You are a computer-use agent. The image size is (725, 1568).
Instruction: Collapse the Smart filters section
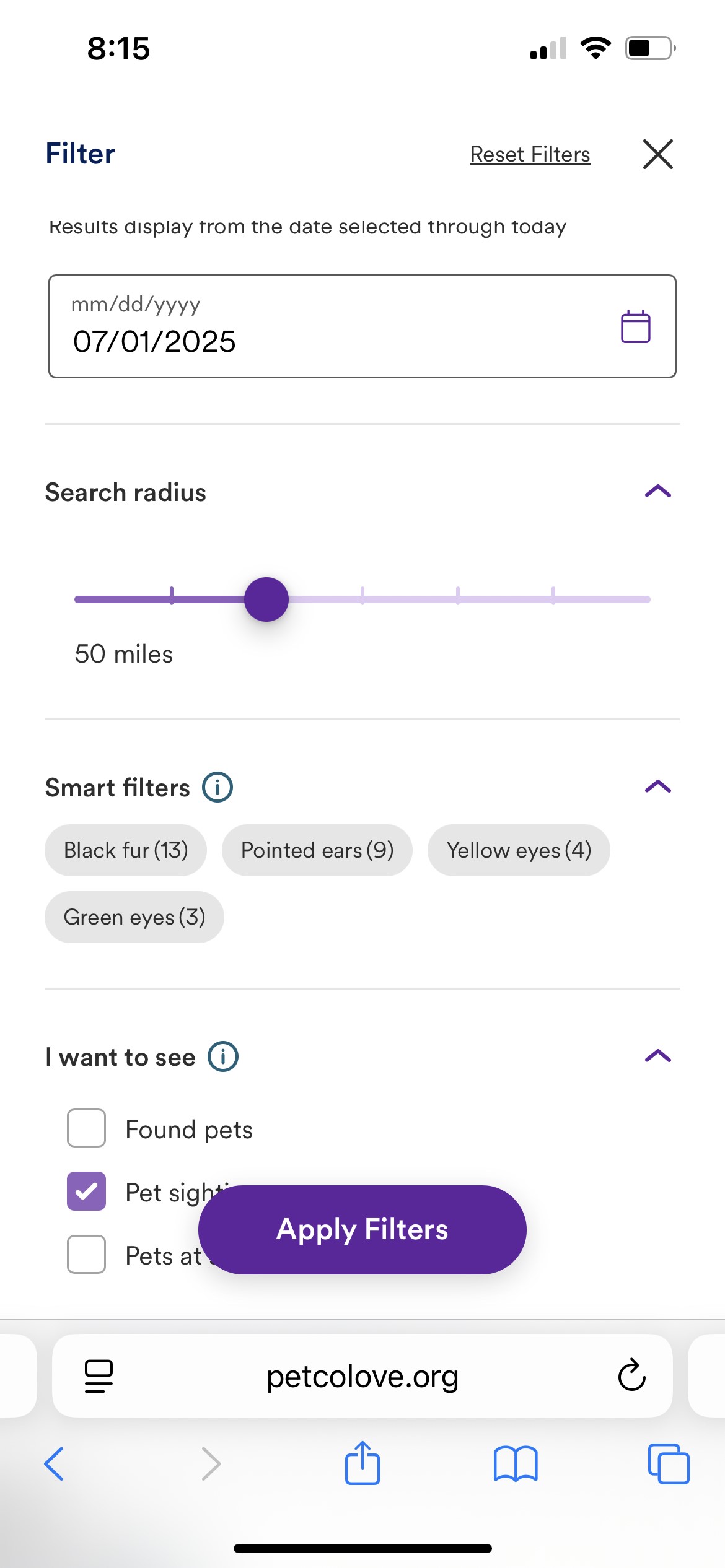pyautogui.click(x=658, y=786)
